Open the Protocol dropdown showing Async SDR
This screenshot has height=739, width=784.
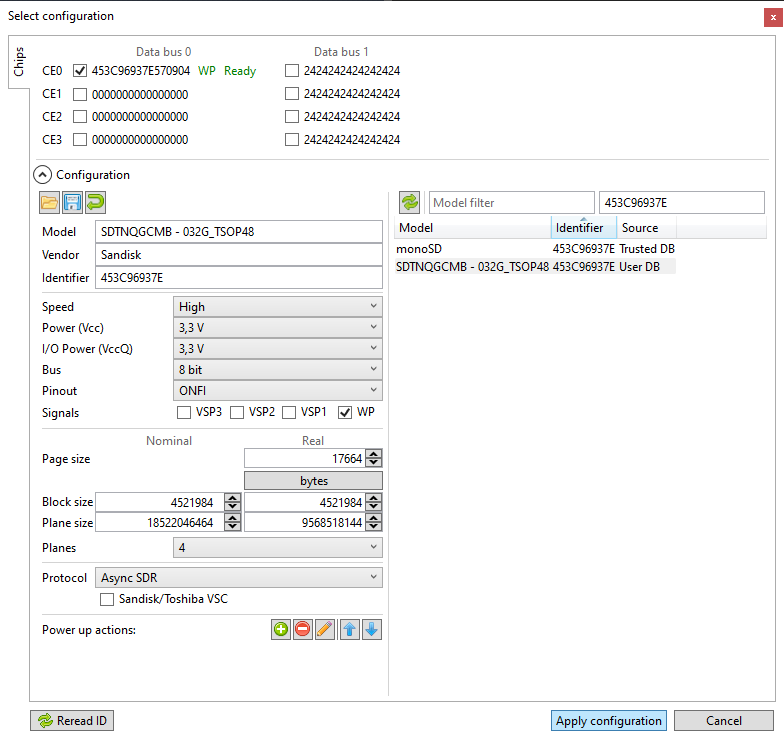(x=238, y=578)
